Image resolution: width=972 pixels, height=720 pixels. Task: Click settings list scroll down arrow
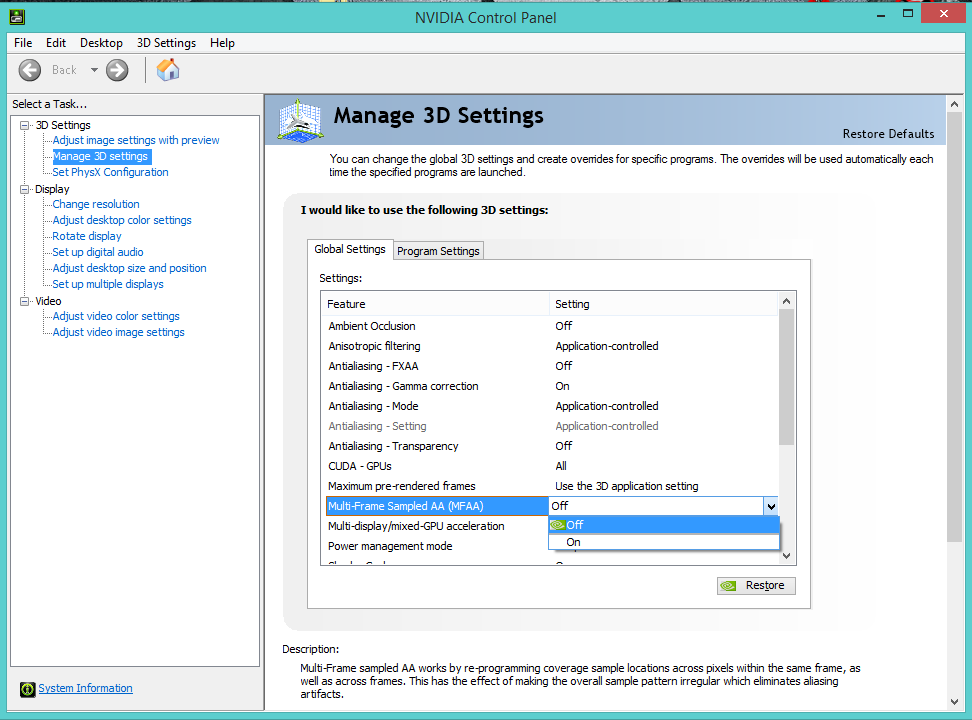tap(787, 556)
